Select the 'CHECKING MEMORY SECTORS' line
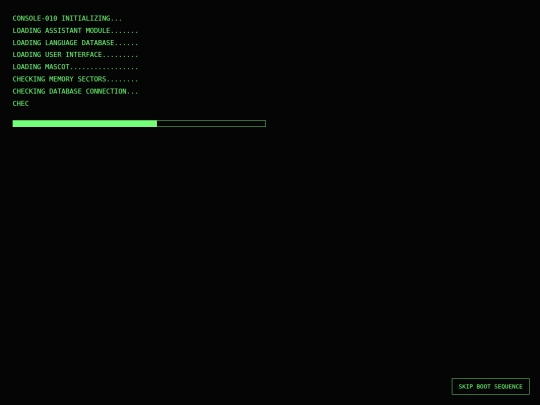The height and width of the screenshot is (405, 540). [75, 79]
